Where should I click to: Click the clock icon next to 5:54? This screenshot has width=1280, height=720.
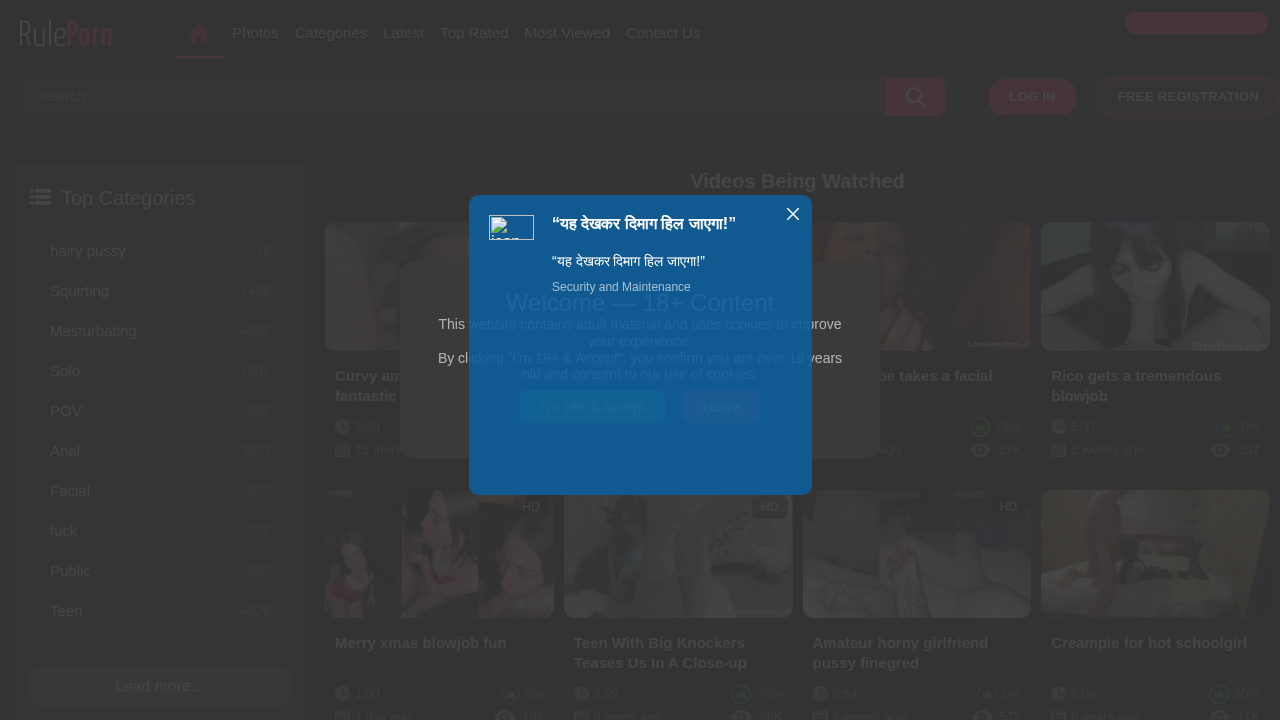(821, 694)
